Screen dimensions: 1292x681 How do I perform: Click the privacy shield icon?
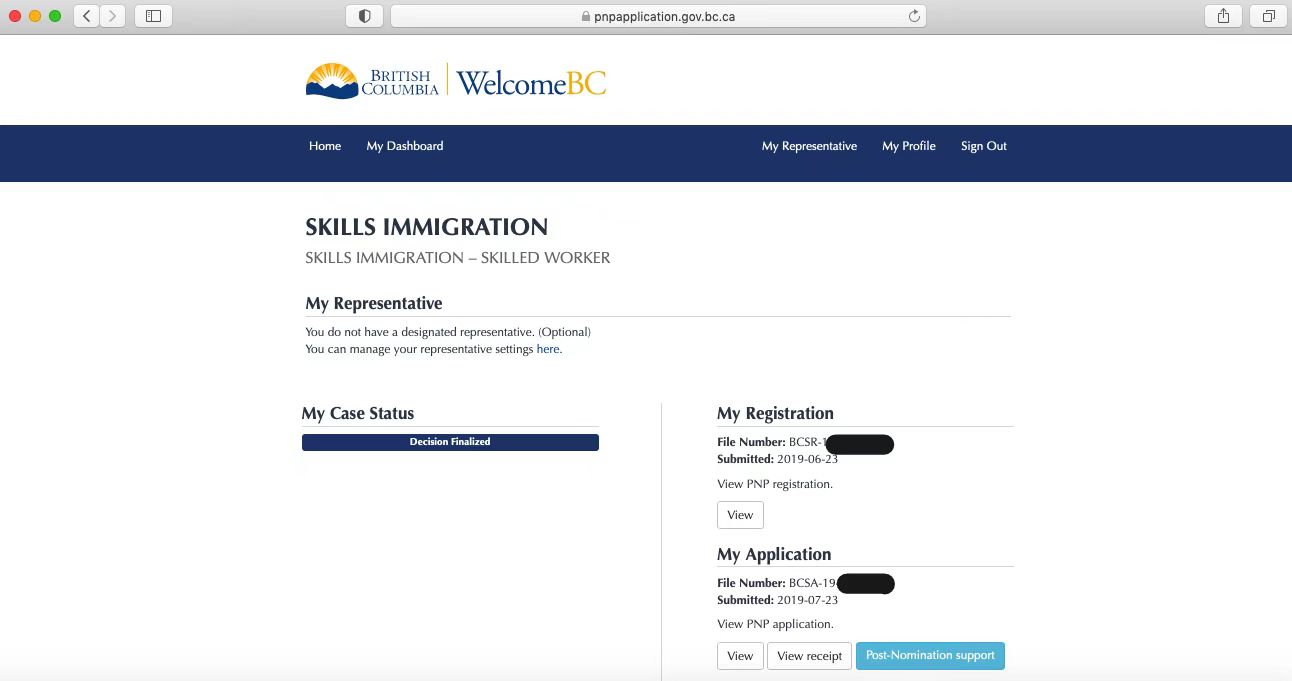coord(364,16)
